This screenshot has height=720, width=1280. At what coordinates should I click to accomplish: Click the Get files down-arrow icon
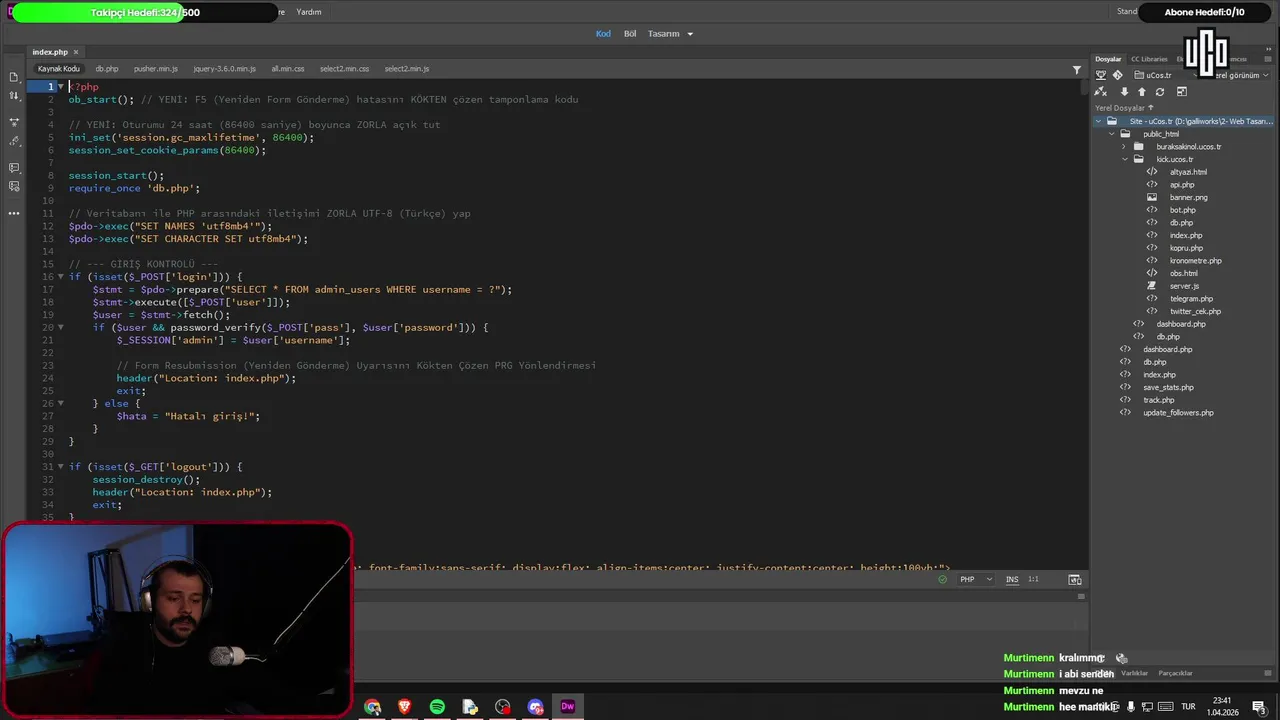point(1124,92)
